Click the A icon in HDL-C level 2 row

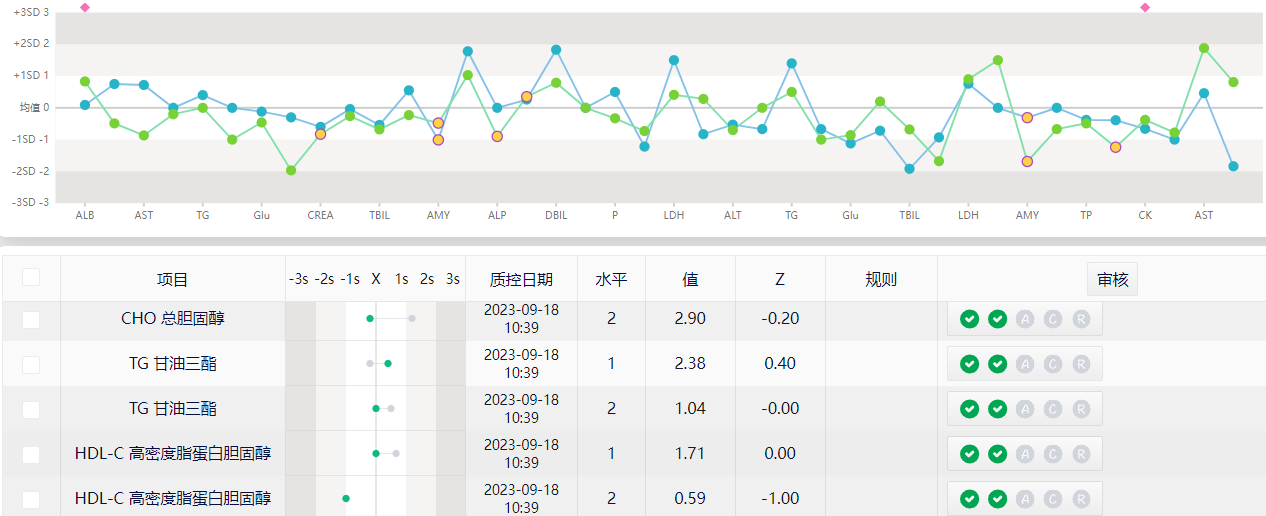coord(1025,498)
